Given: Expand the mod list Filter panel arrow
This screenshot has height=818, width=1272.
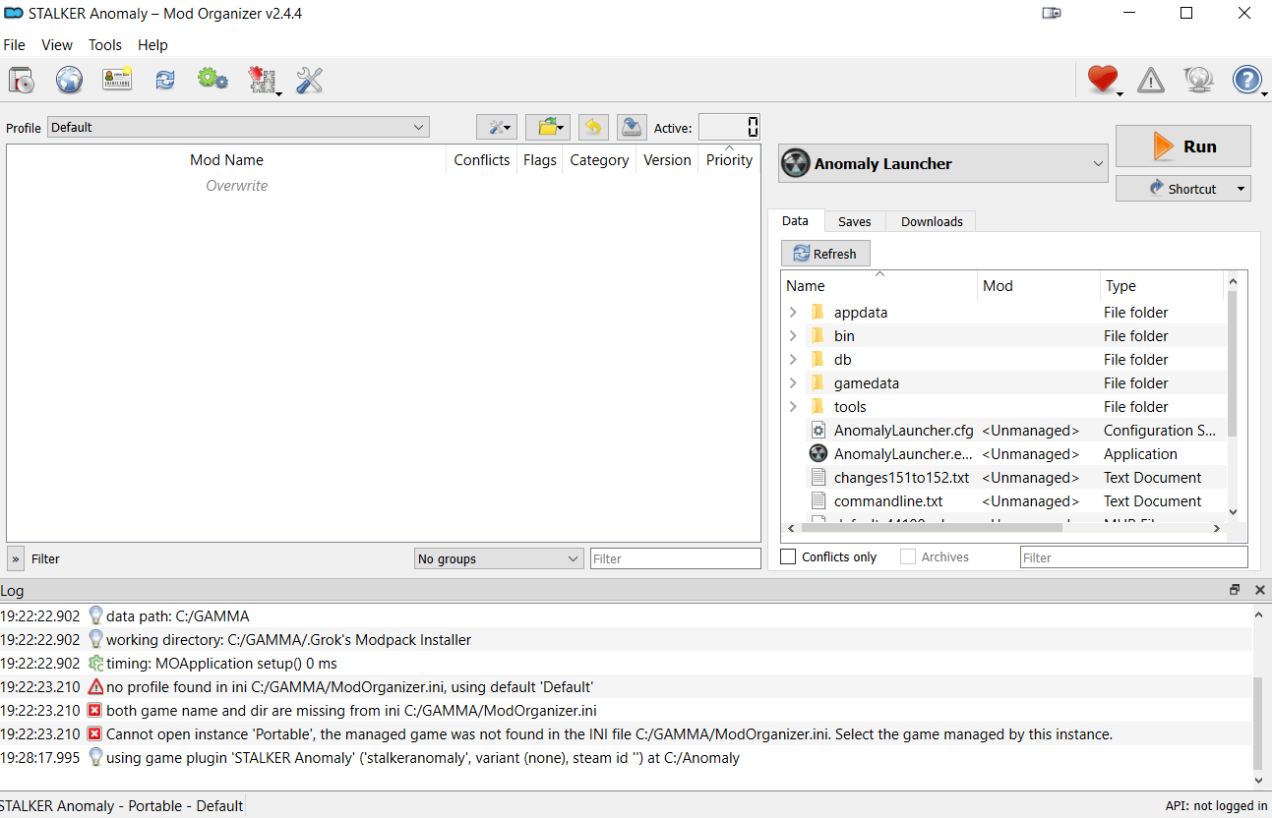Looking at the screenshot, I should pyautogui.click(x=16, y=559).
